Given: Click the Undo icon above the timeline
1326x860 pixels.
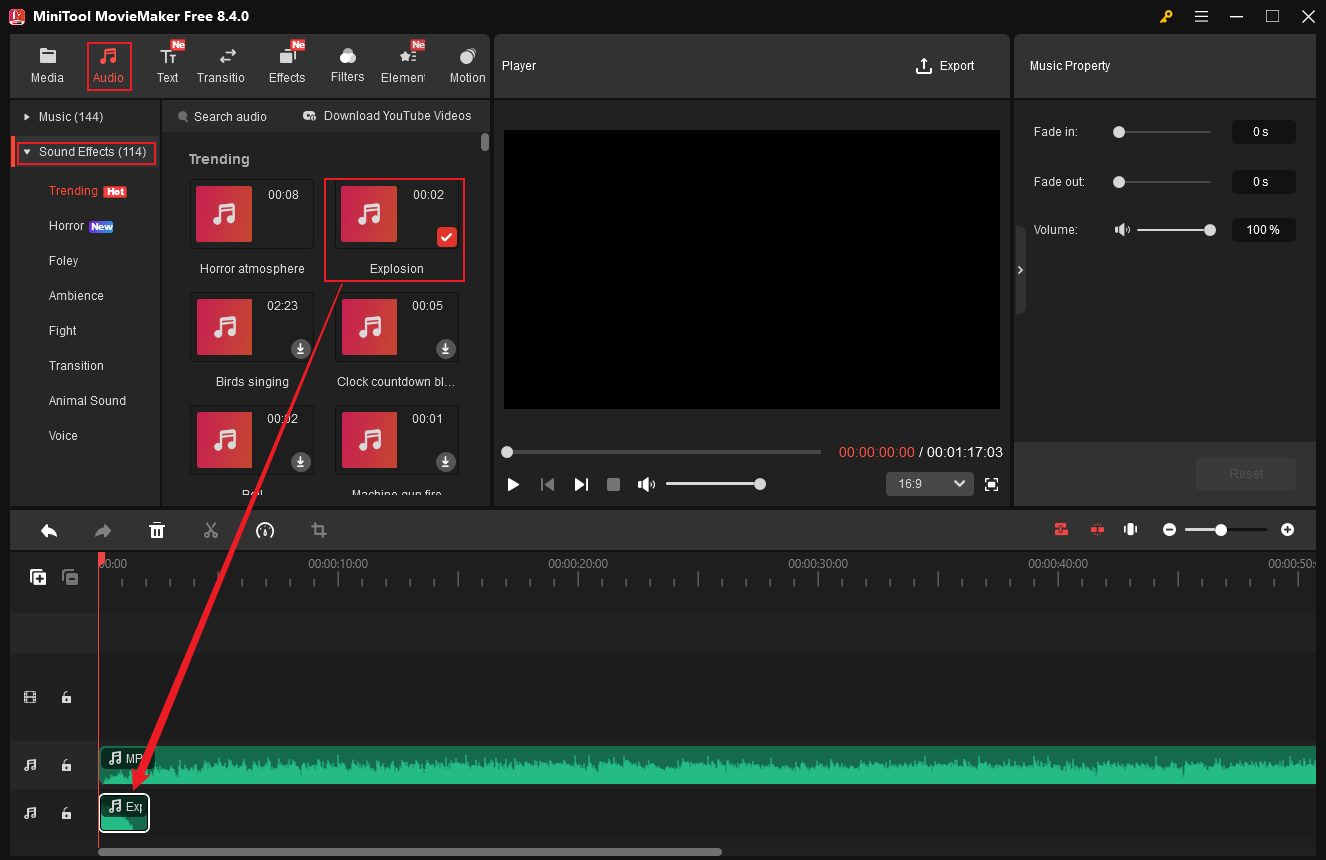Looking at the screenshot, I should coord(48,530).
